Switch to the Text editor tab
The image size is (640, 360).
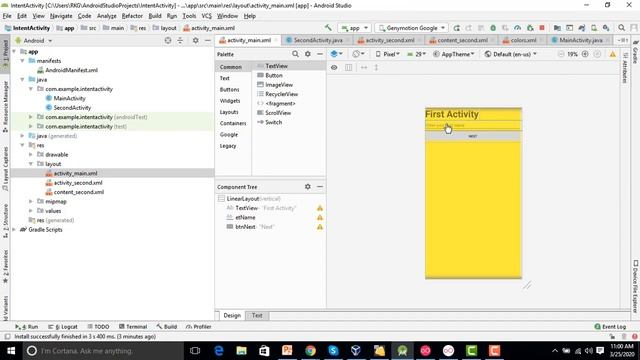pos(257,315)
